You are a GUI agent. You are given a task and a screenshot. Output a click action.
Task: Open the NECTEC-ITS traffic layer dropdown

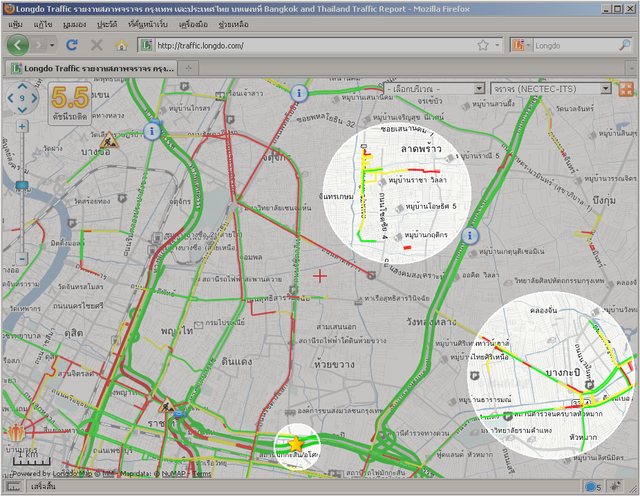point(551,89)
